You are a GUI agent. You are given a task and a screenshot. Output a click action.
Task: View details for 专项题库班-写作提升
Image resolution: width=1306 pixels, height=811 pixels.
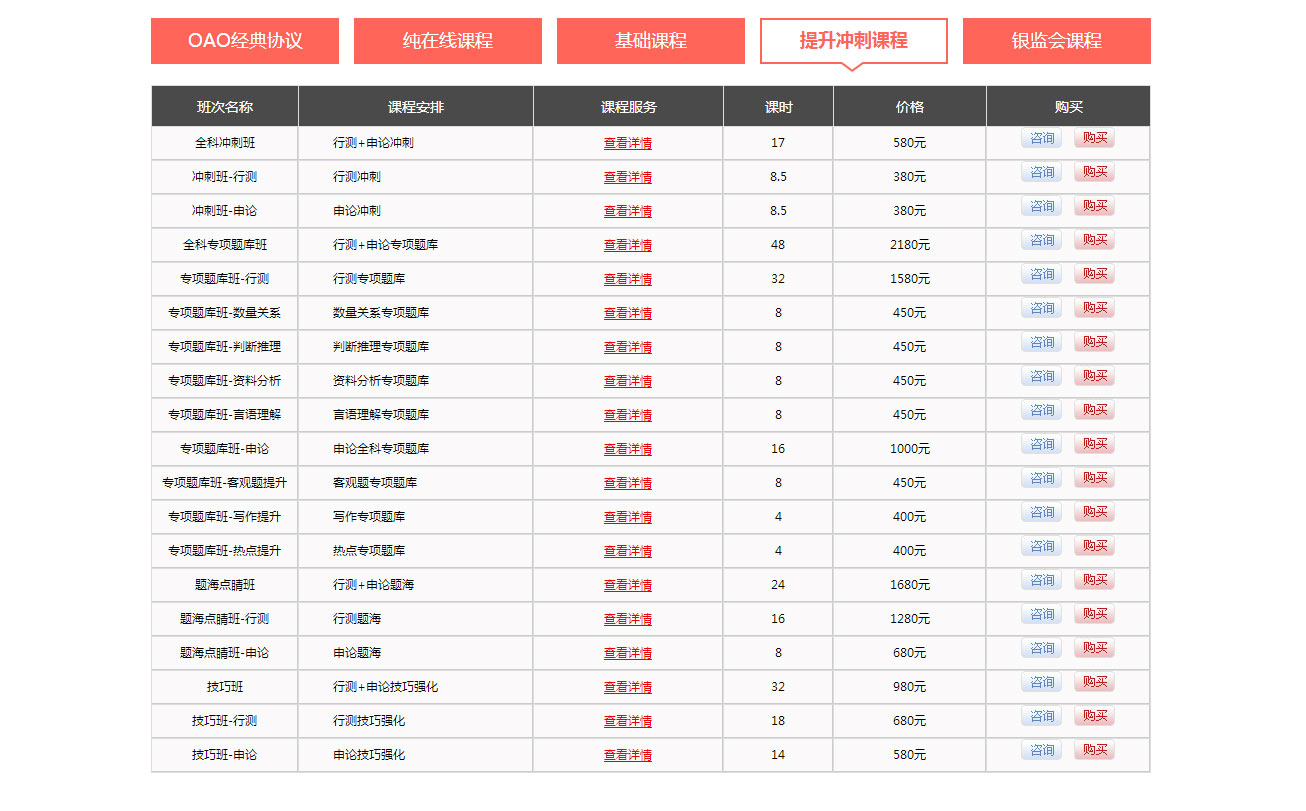coord(628,517)
